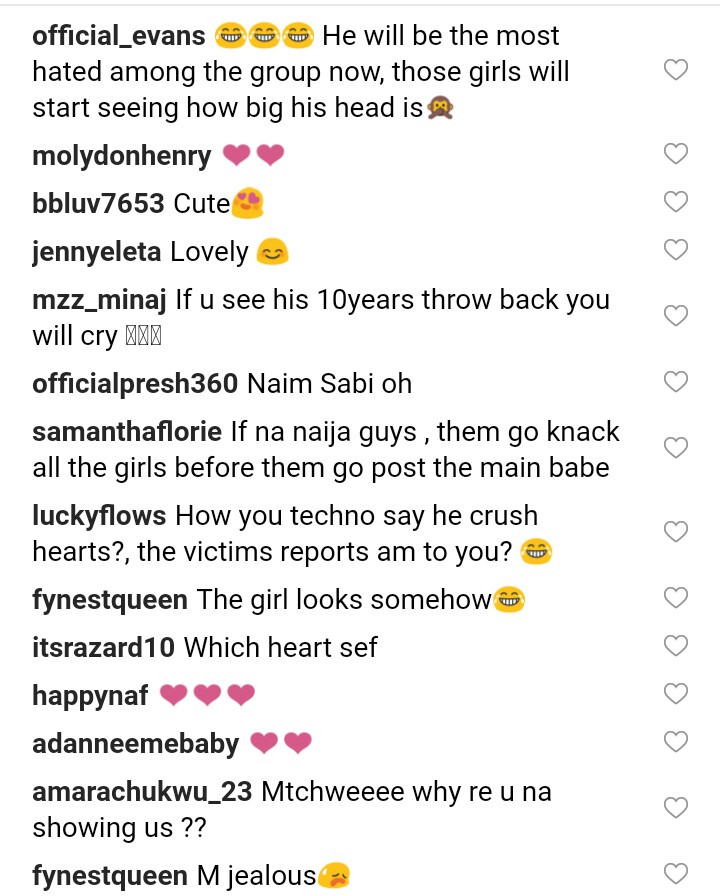The image size is (720, 896).
Task: Toggle like on itsrazard10's comment
Action: [677, 646]
